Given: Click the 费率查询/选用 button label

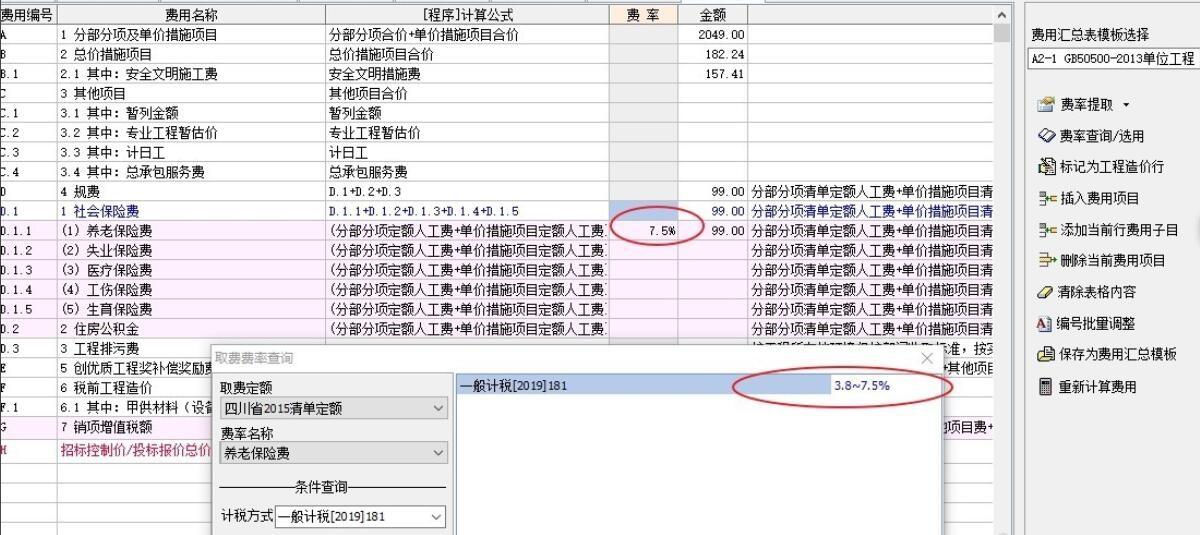Looking at the screenshot, I should tap(1102, 136).
